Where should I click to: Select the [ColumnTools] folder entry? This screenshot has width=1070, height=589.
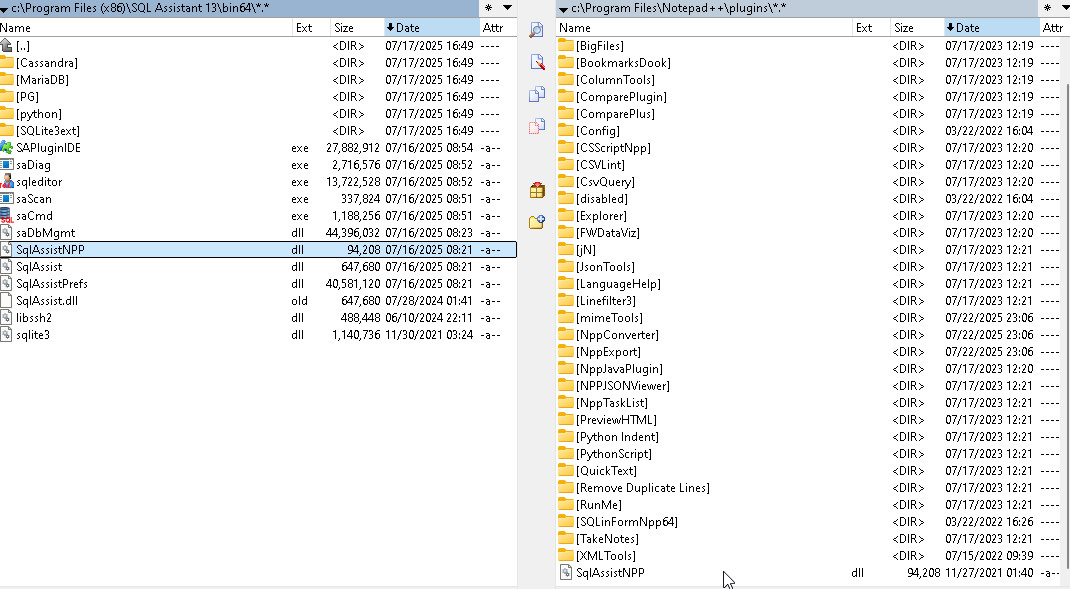click(x=809, y=80)
